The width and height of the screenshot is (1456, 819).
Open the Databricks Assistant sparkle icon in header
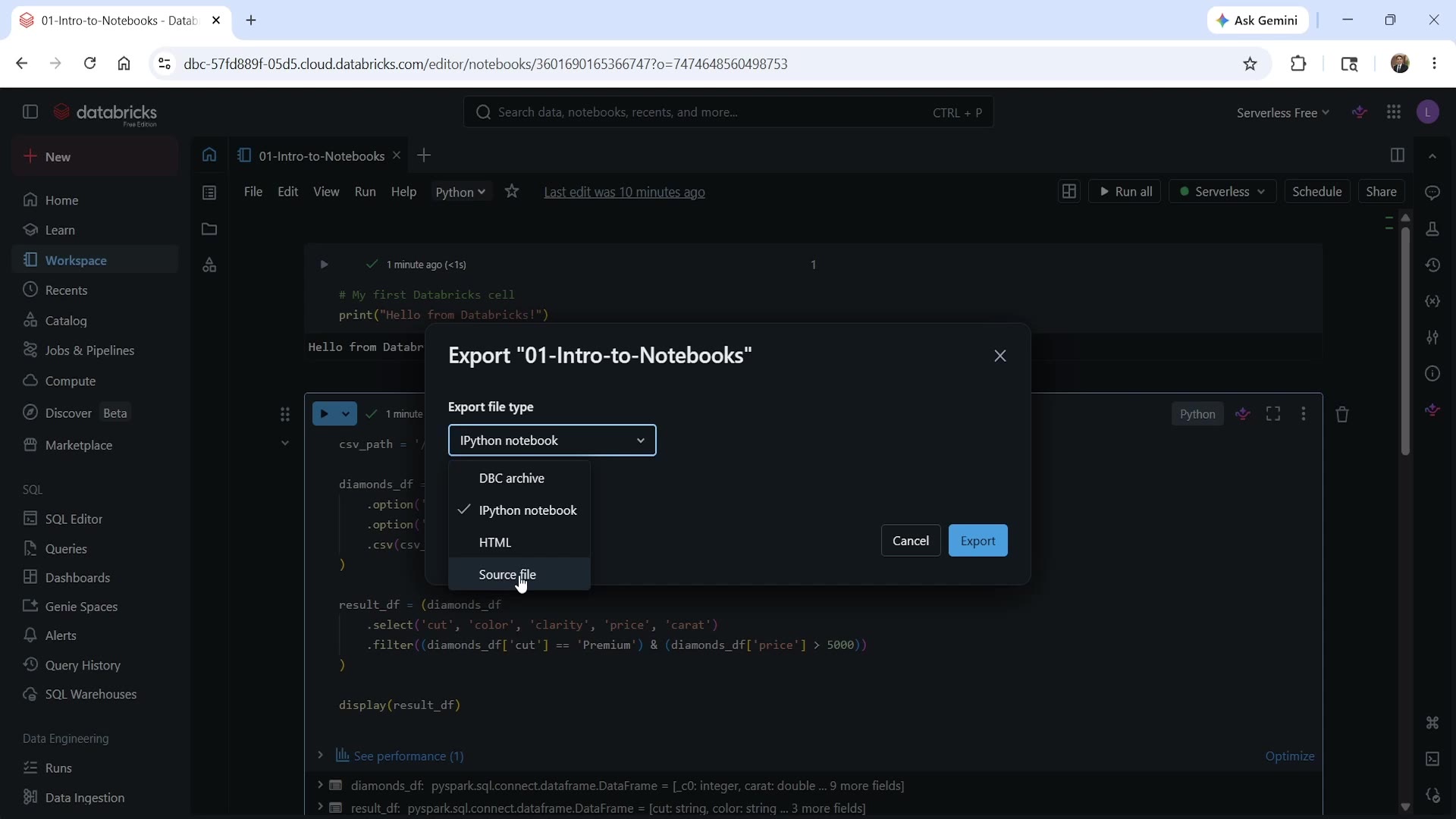tap(1360, 112)
